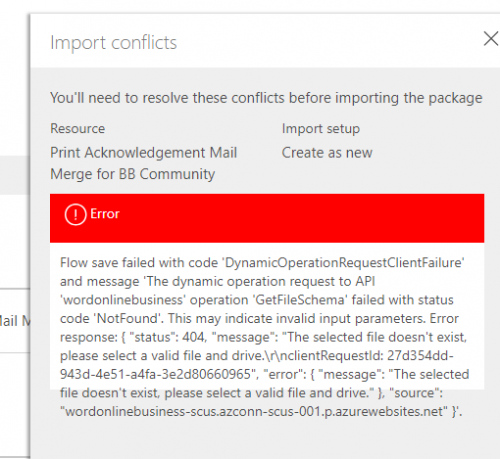
Task: Click the Import setup column header
Action: tap(321, 129)
